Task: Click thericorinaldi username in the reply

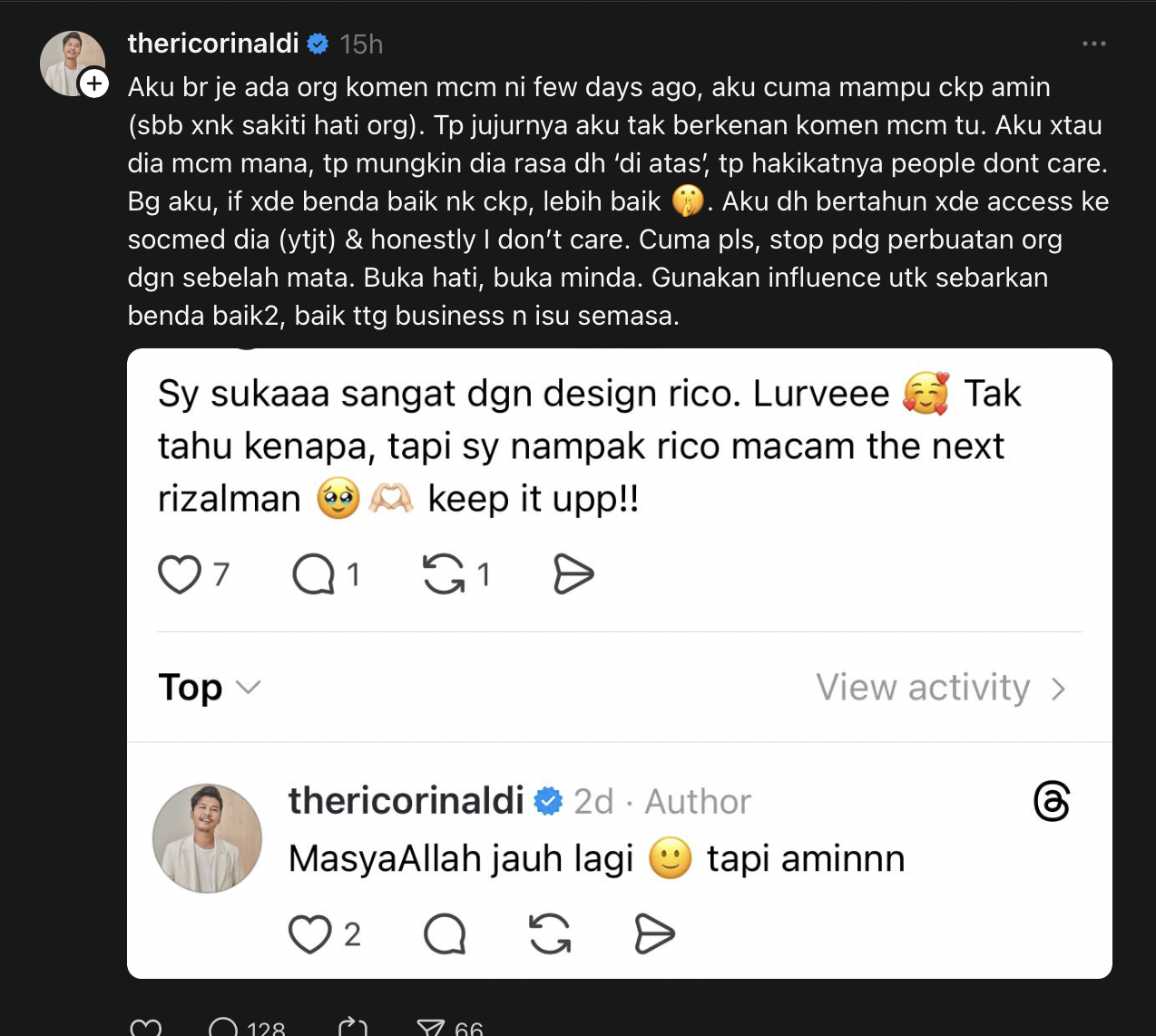Action: tap(406, 801)
